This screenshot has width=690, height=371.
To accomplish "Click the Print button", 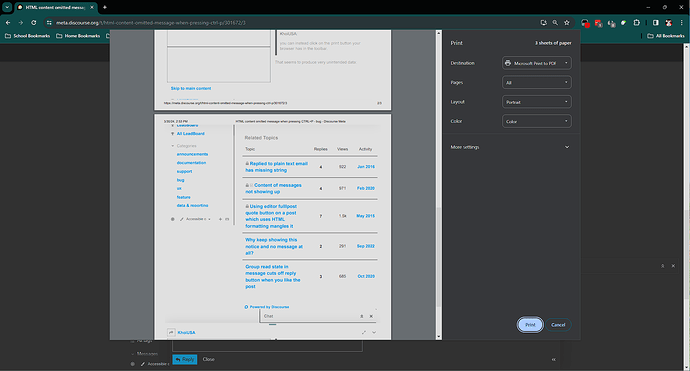I will [x=530, y=325].
